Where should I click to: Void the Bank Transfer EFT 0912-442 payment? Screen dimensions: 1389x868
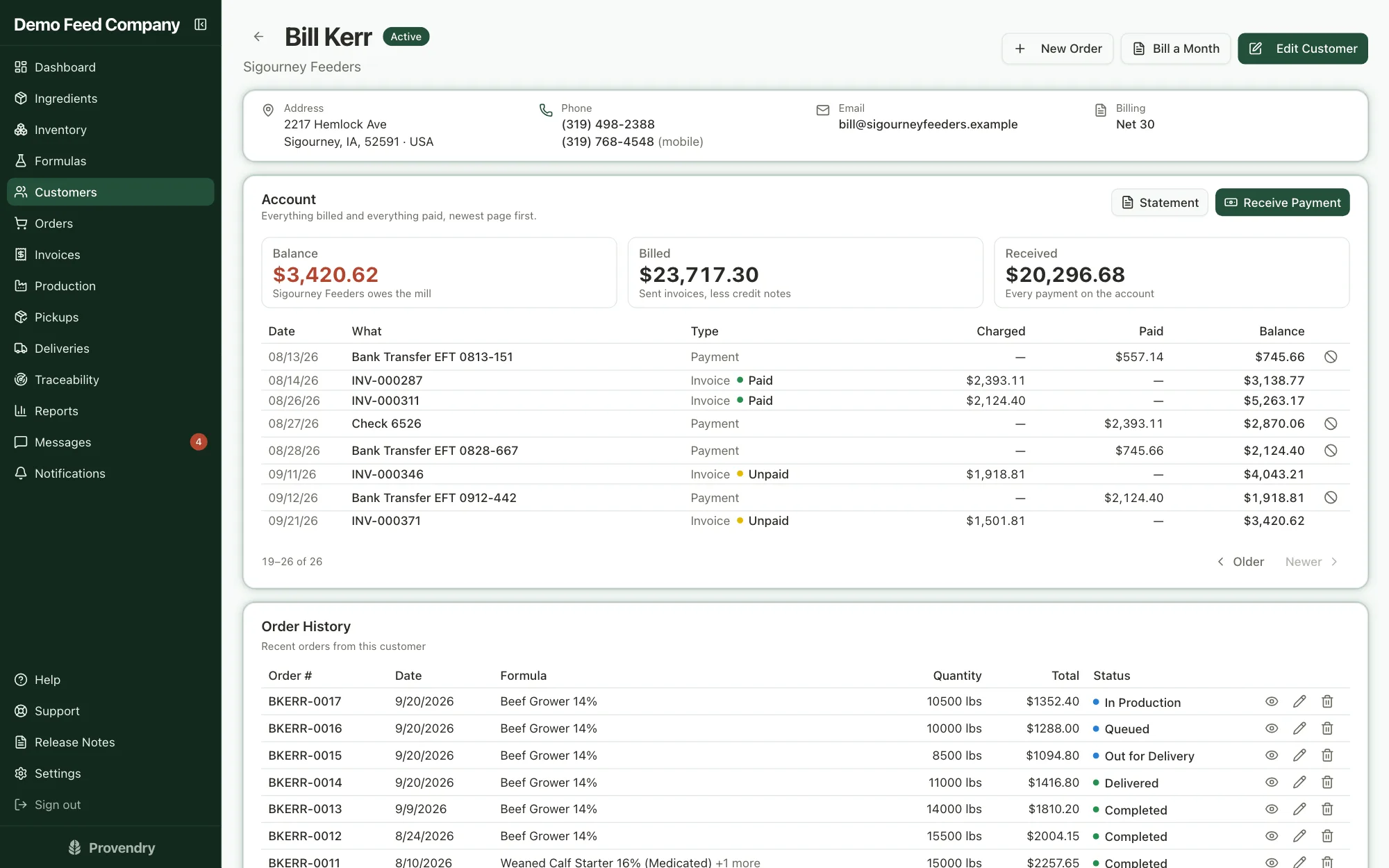point(1331,498)
